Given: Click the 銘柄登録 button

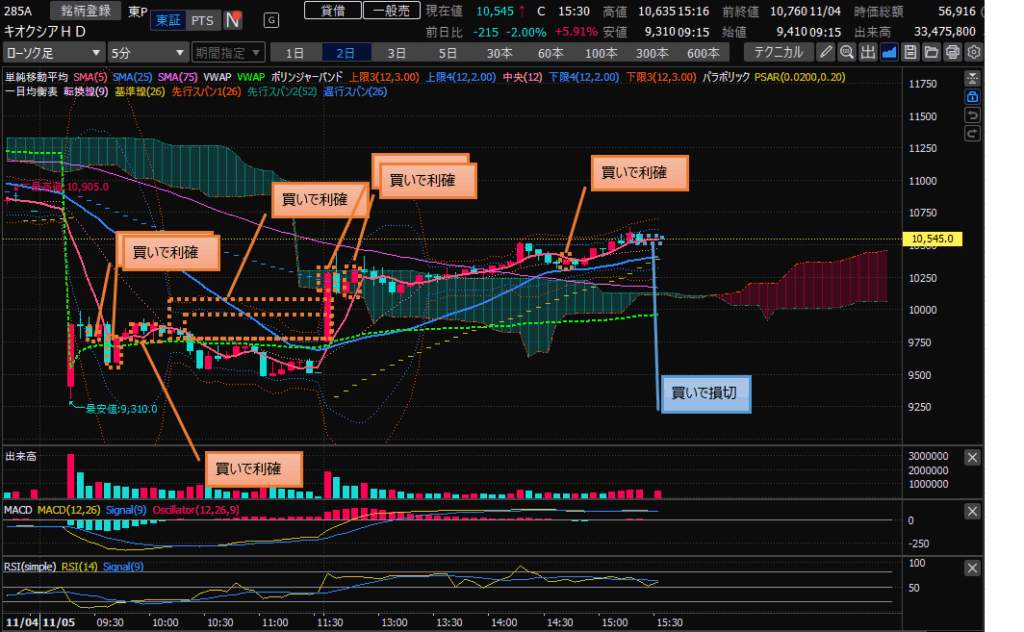Looking at the screenshot, I should (x=85, y=12).
